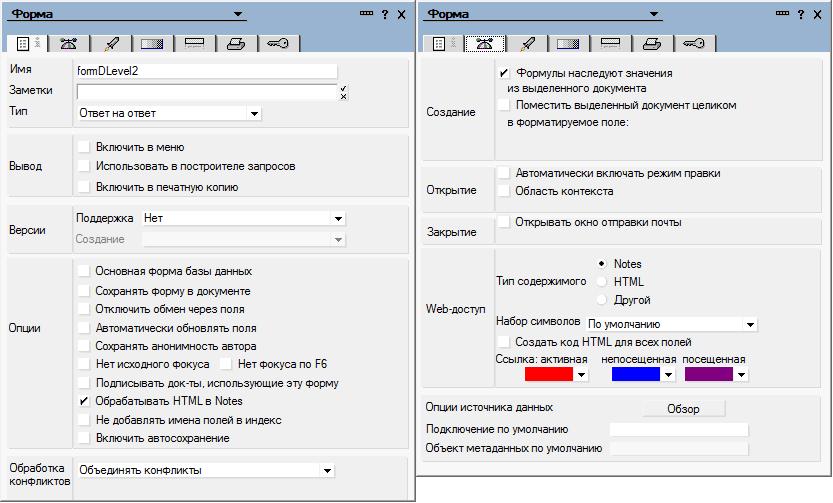Viewport: 833px width, 503px height.
Task: Select the HTML content type radio button
Action: pos(601,282)
